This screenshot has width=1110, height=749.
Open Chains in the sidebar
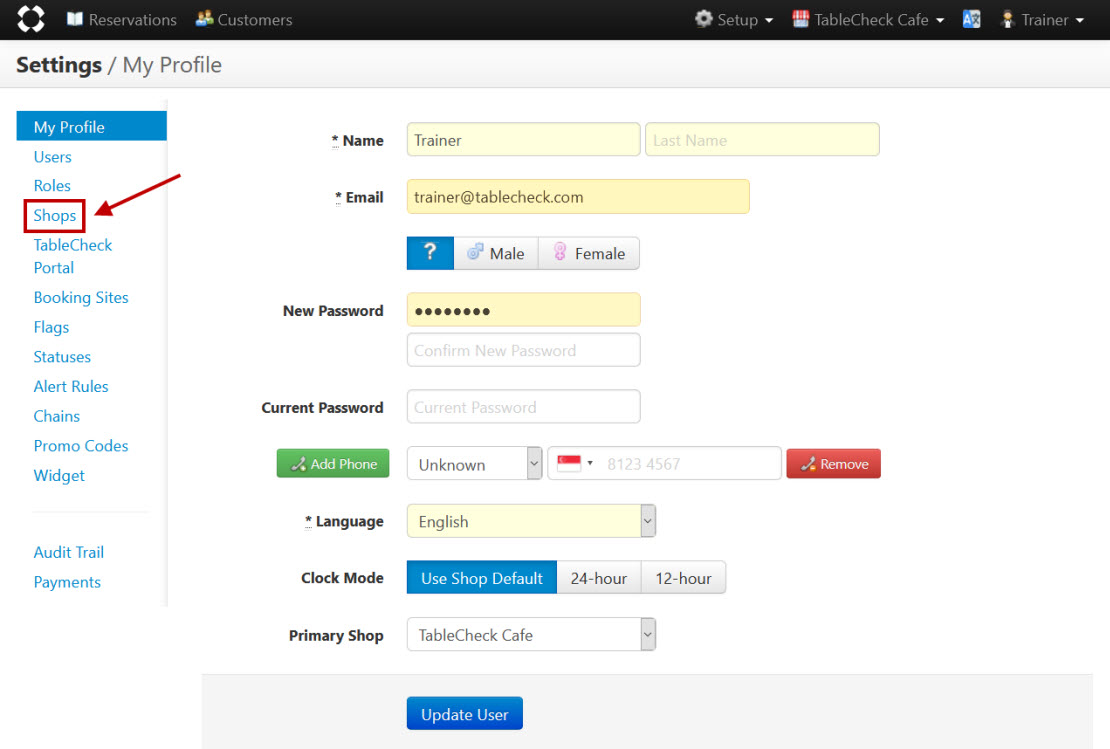coord(57,416)
